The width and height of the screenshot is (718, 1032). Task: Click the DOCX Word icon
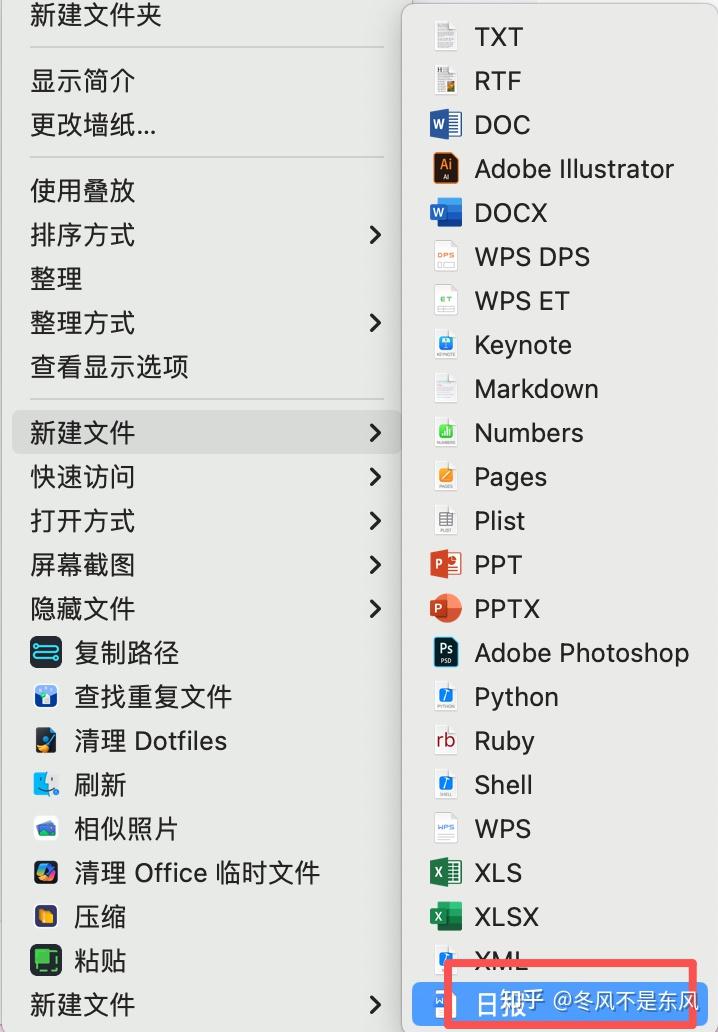click(446, 213)
